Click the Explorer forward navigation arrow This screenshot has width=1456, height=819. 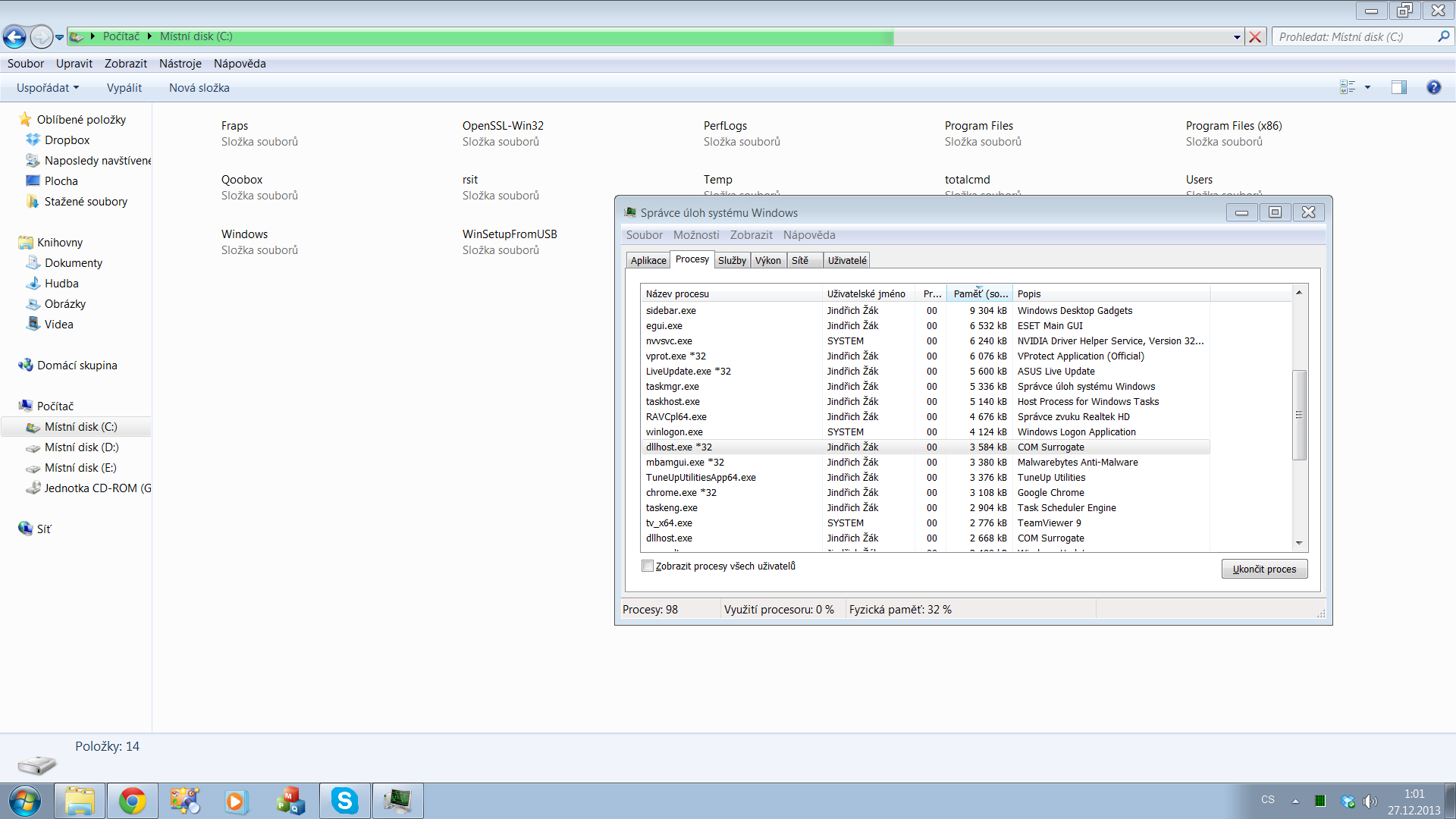[x=41, y=36]
